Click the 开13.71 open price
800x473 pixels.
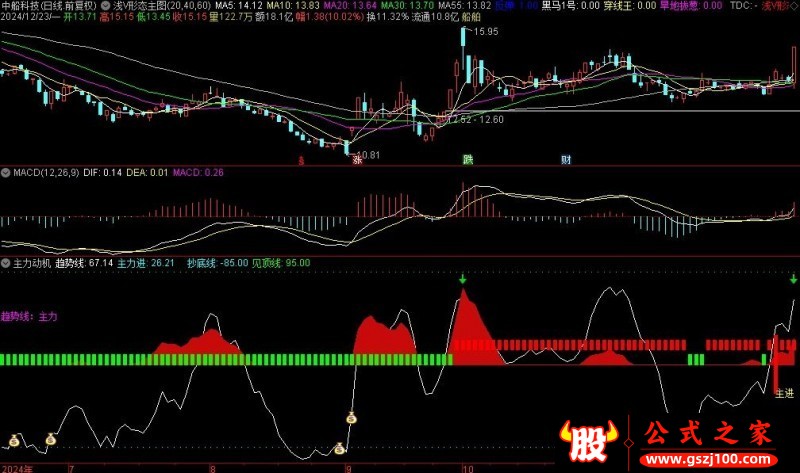[80, 17]
